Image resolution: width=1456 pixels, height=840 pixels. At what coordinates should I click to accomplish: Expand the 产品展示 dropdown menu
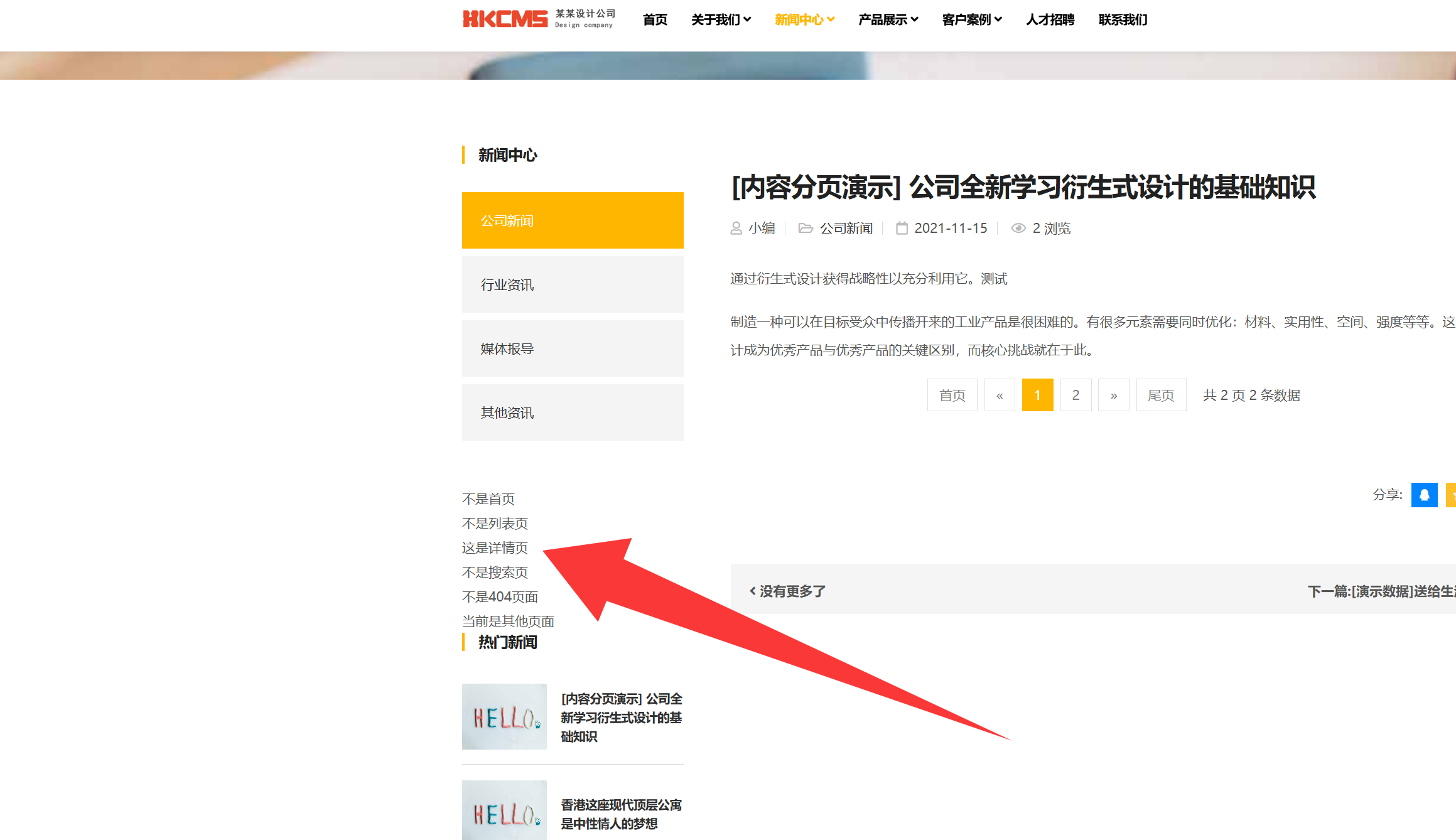click(x=888, y=19)
